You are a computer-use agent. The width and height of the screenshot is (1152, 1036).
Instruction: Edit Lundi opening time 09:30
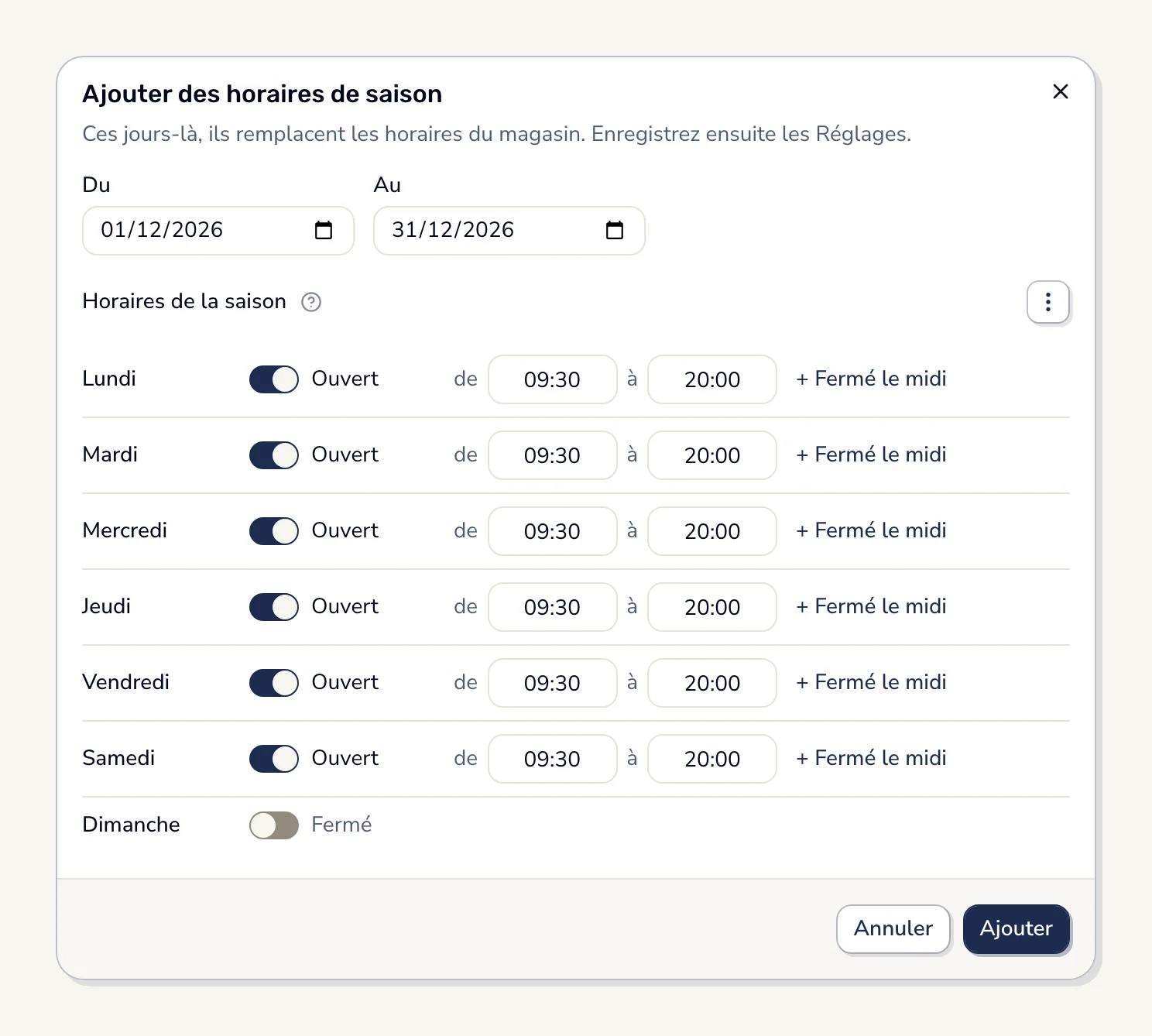553,379
